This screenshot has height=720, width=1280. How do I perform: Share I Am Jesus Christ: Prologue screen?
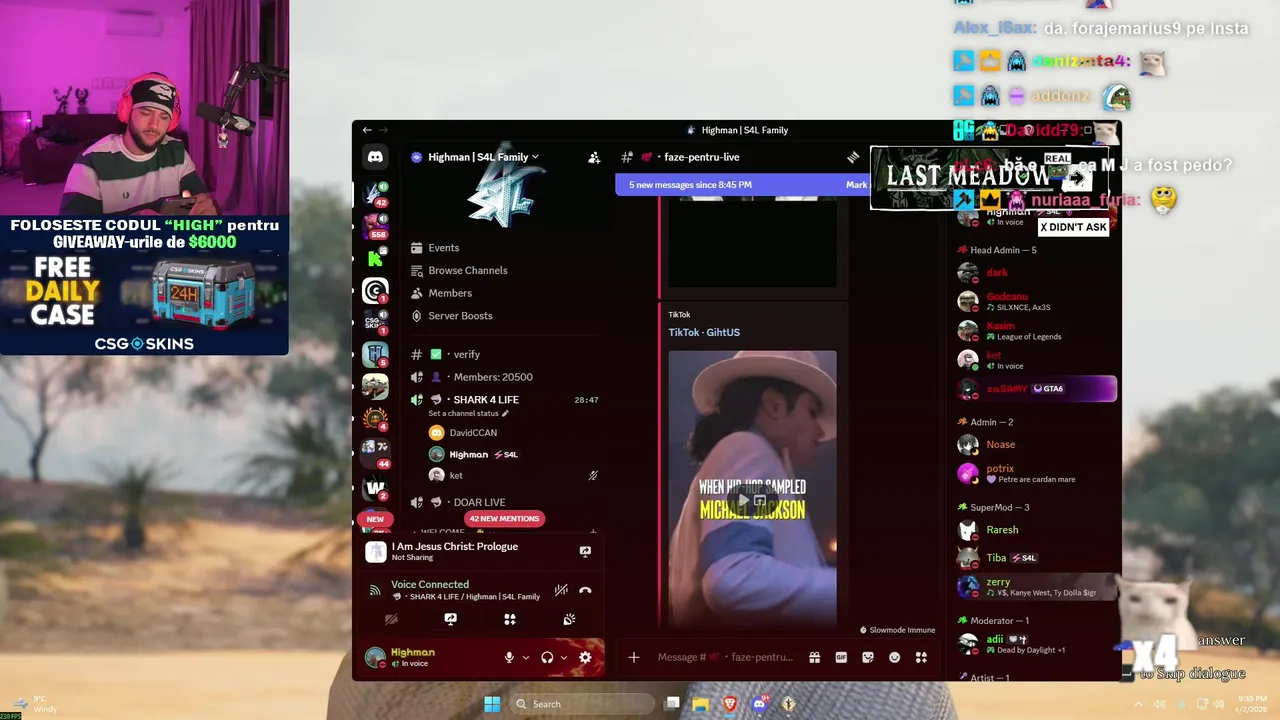(585, 551)
